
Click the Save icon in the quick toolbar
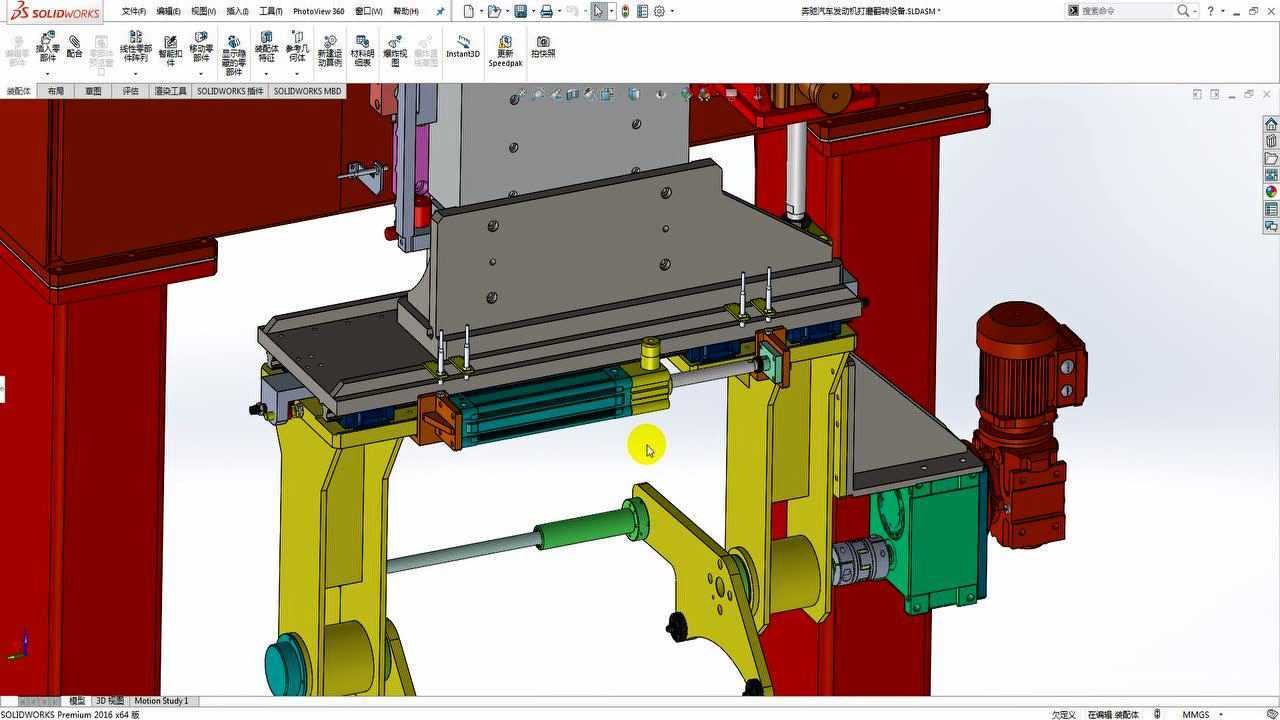520,11
